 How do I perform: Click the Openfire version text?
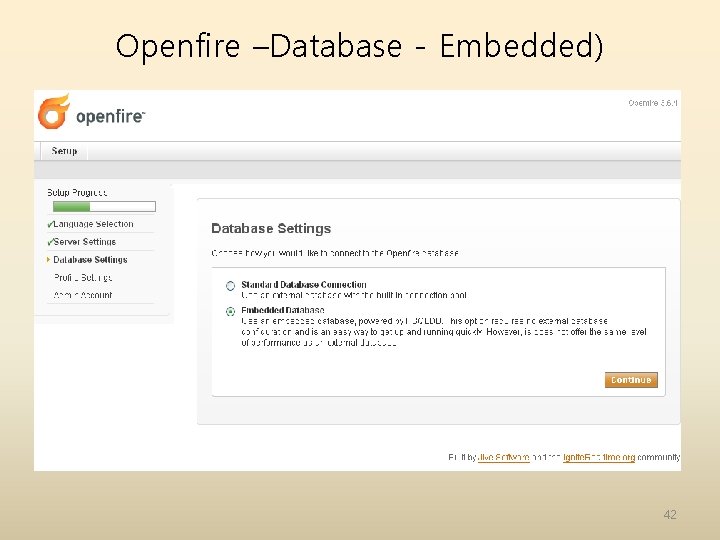coord(652,103)
